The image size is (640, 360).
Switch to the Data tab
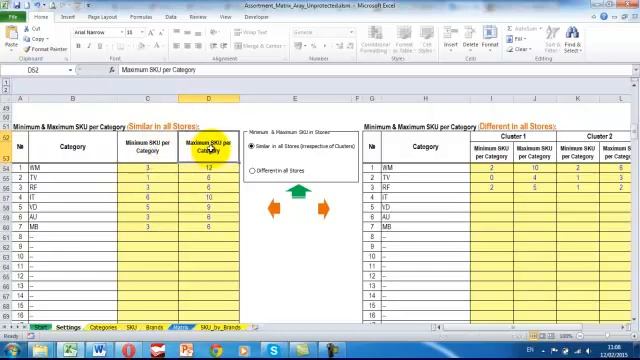click(x=171, y=17)
